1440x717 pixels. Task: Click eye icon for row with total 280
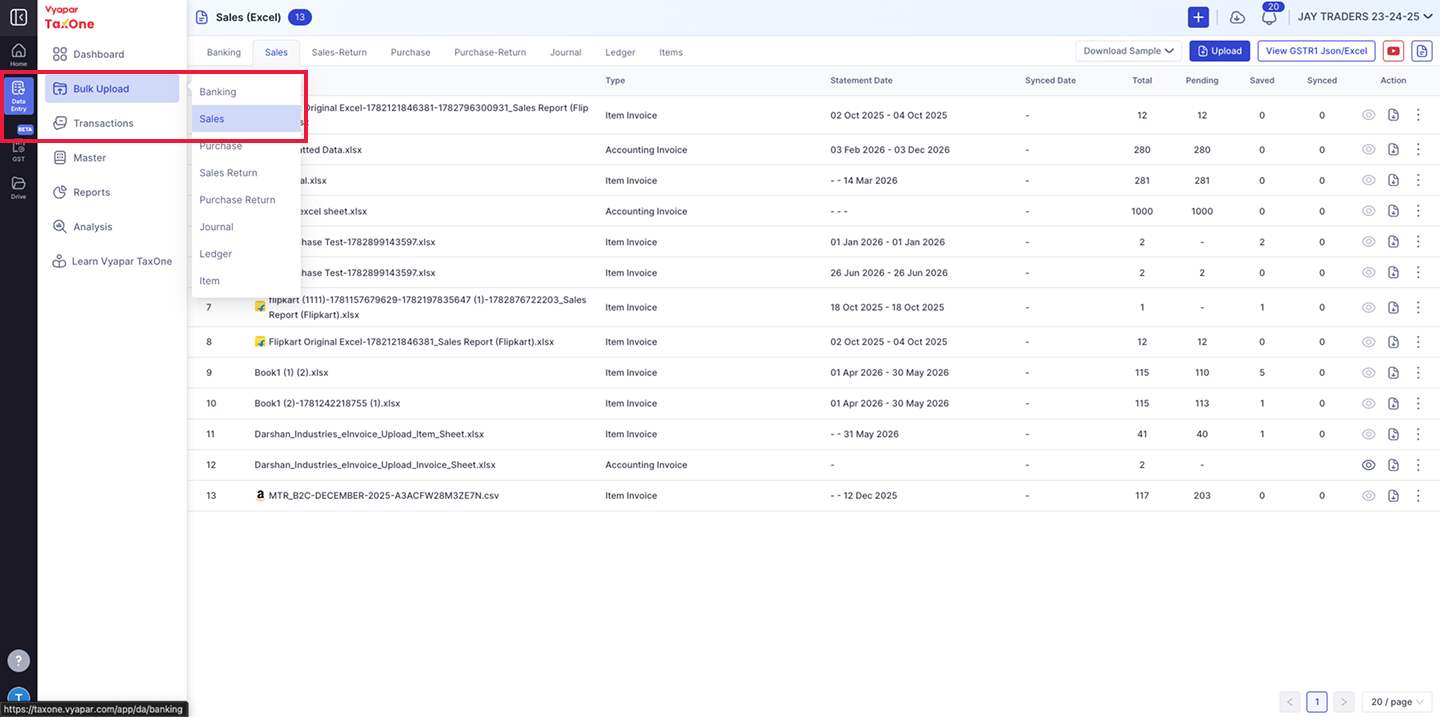[x=1369, y=150]
